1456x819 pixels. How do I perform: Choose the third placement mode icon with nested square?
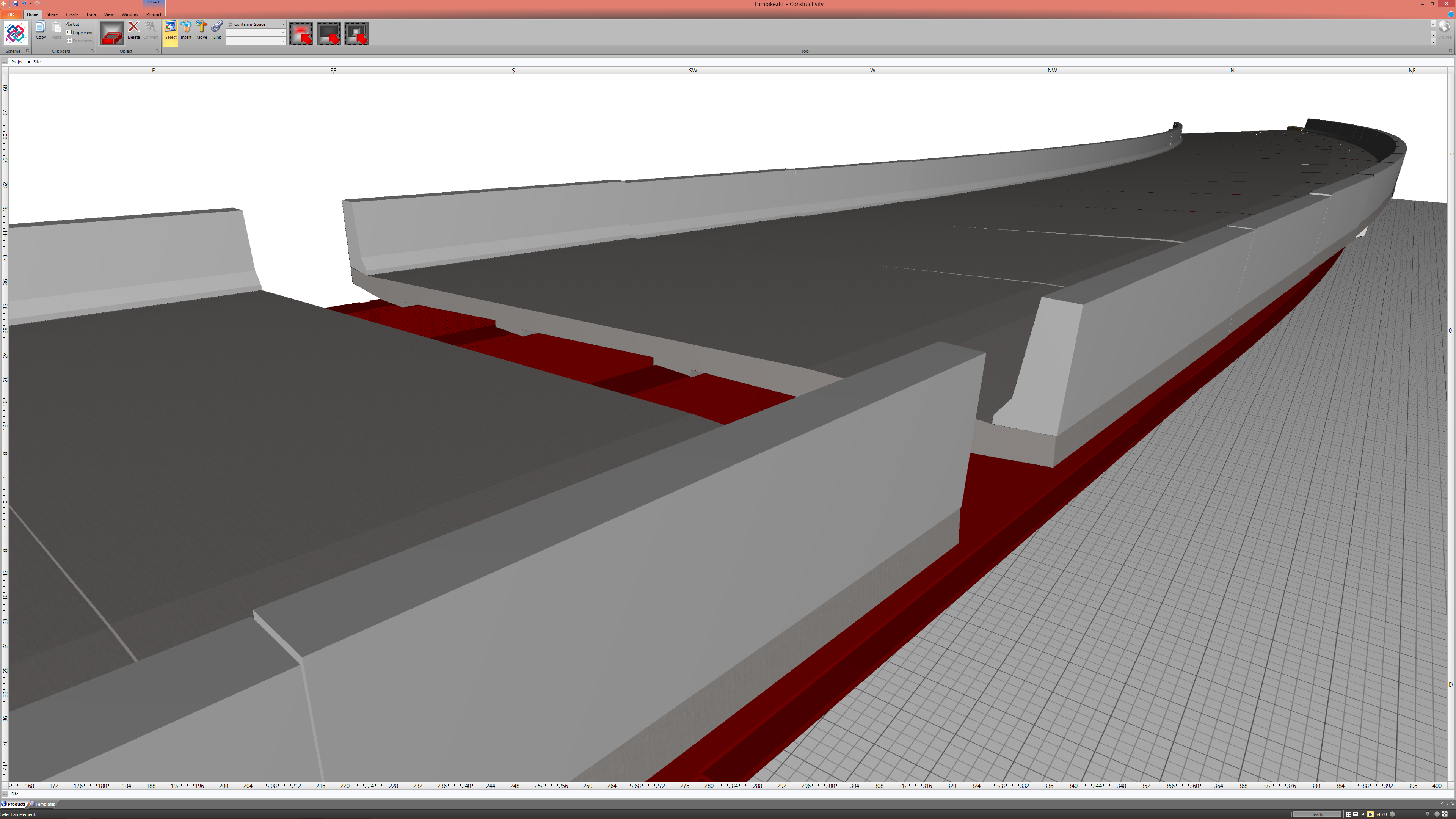[x=356, y=33]
